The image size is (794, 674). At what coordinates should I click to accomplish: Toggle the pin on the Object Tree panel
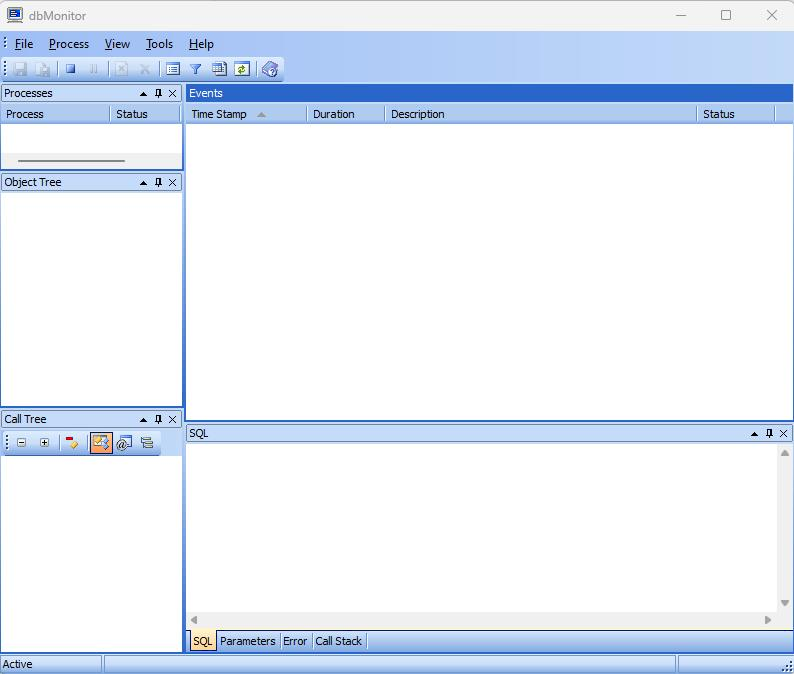[x=158, y=183]
